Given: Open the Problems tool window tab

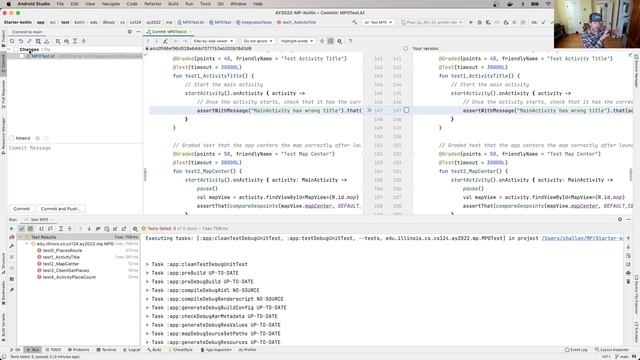Looking at the screenshot, I should click(x=78, y=350).
